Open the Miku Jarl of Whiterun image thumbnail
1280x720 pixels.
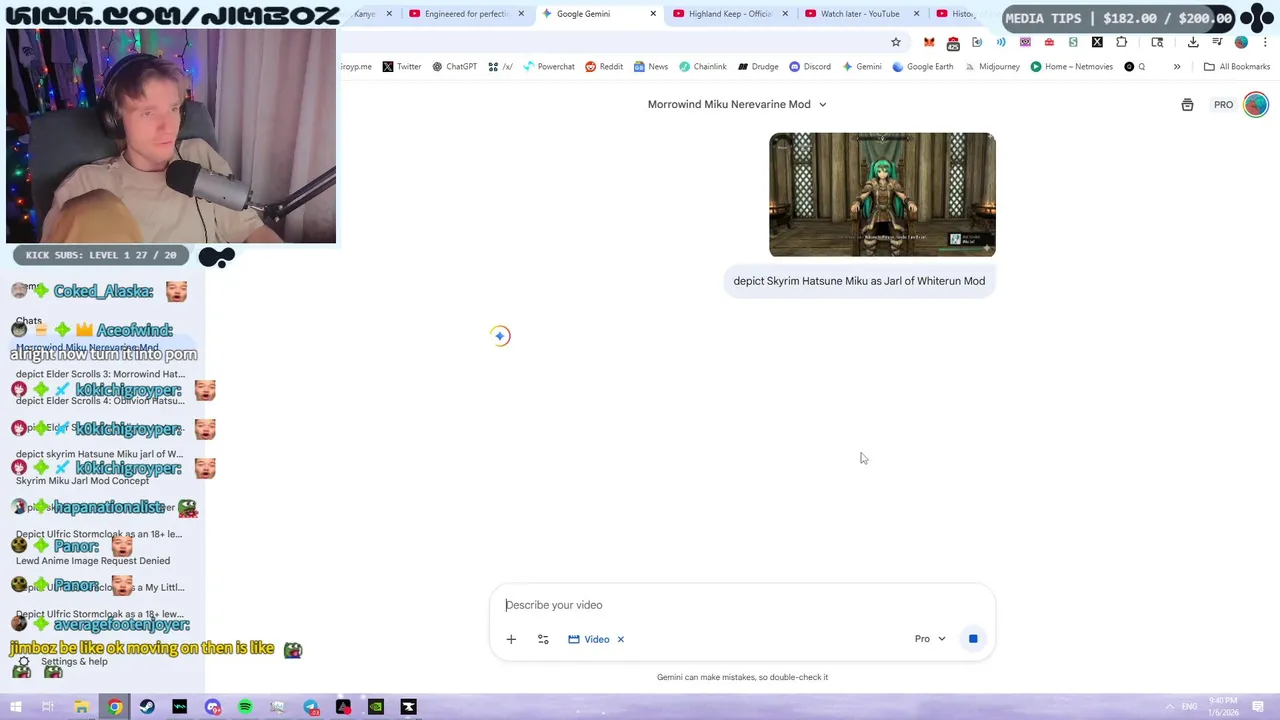tap(882, 195)
